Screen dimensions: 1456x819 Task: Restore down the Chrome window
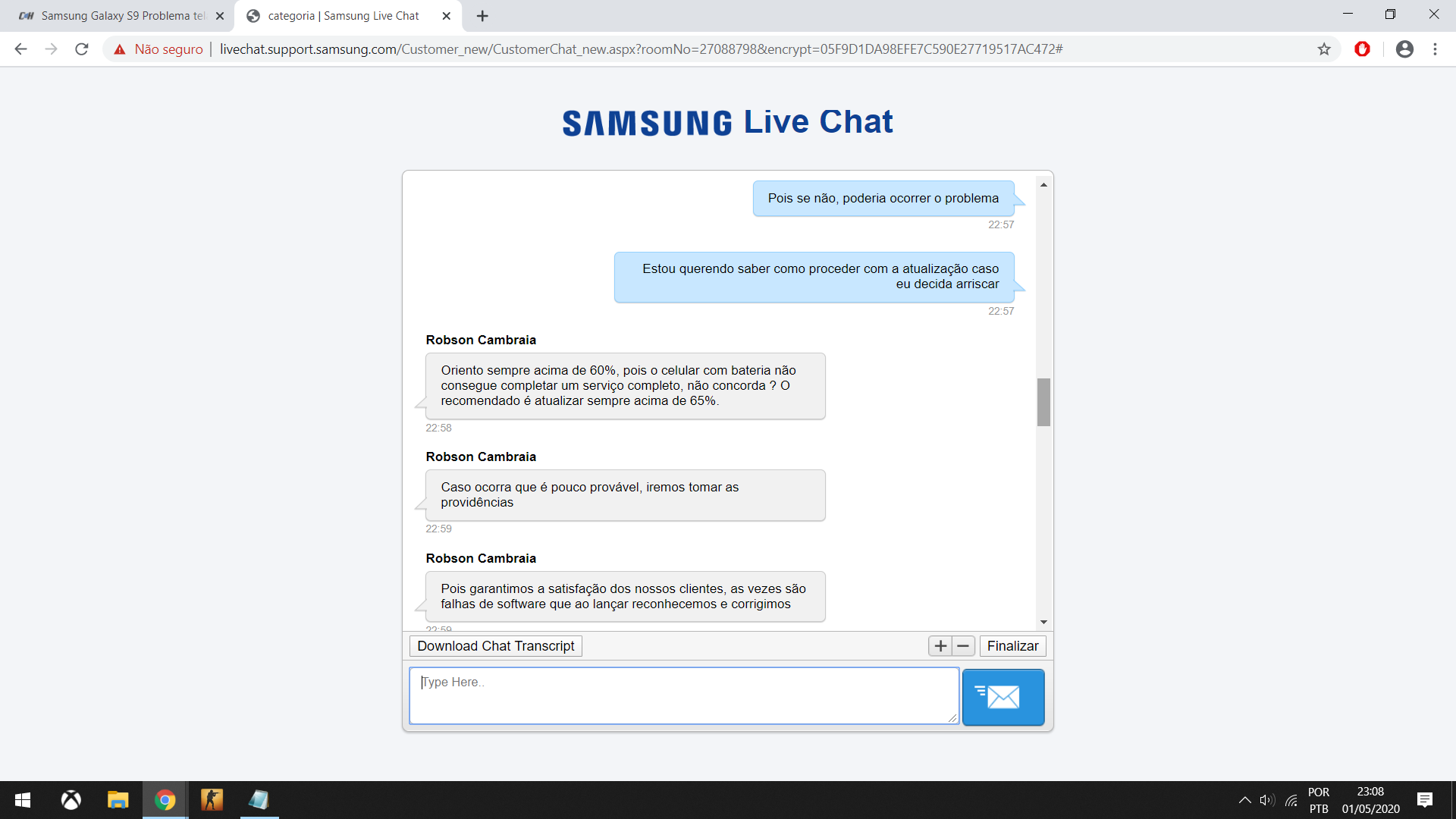pos(1390,14)
